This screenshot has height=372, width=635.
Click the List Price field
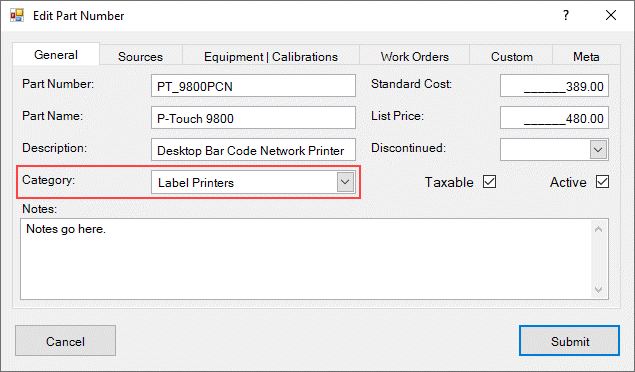tap(554, 118)
